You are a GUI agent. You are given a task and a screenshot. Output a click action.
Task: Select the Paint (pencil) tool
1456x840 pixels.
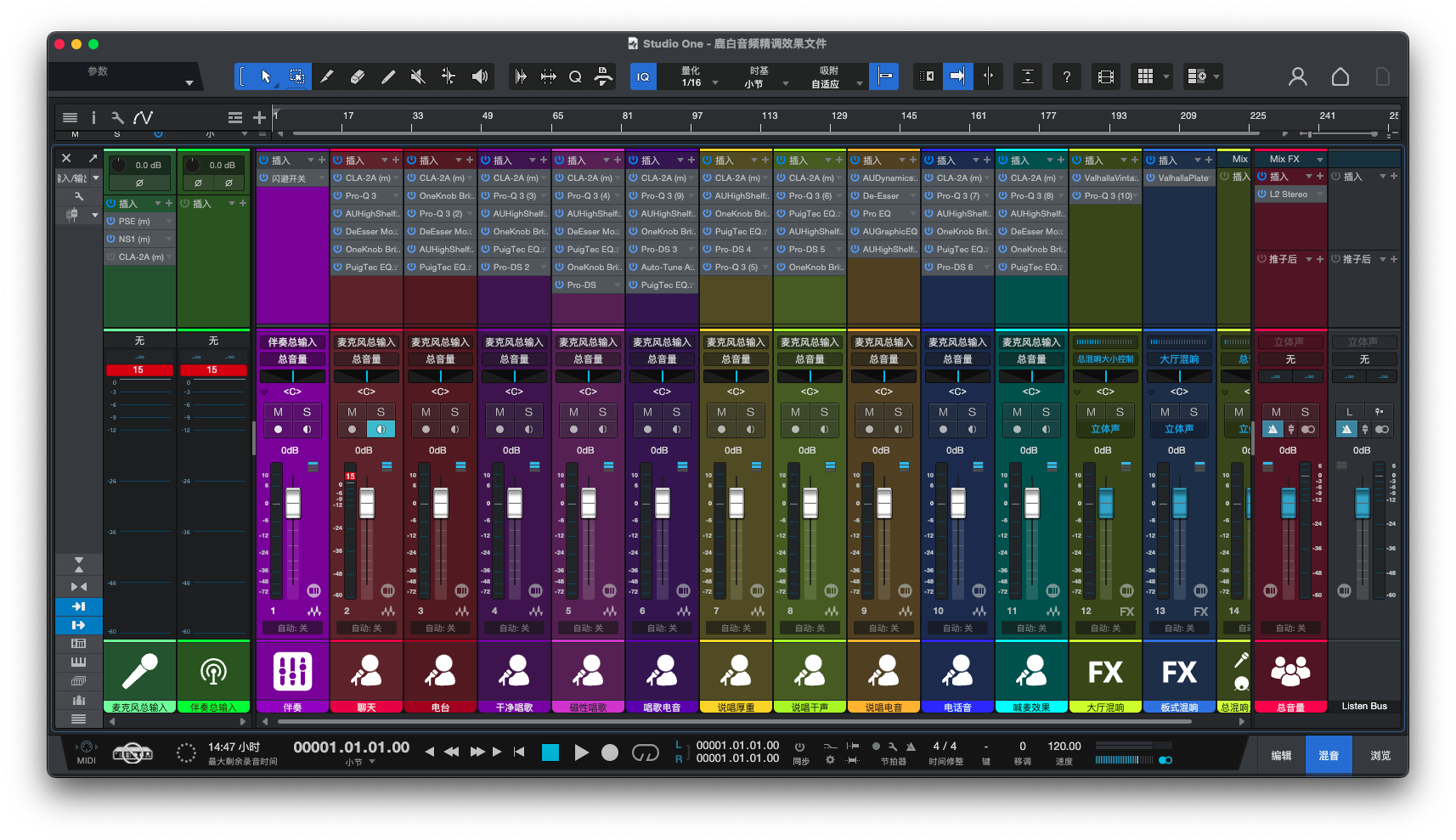(387, 76)
